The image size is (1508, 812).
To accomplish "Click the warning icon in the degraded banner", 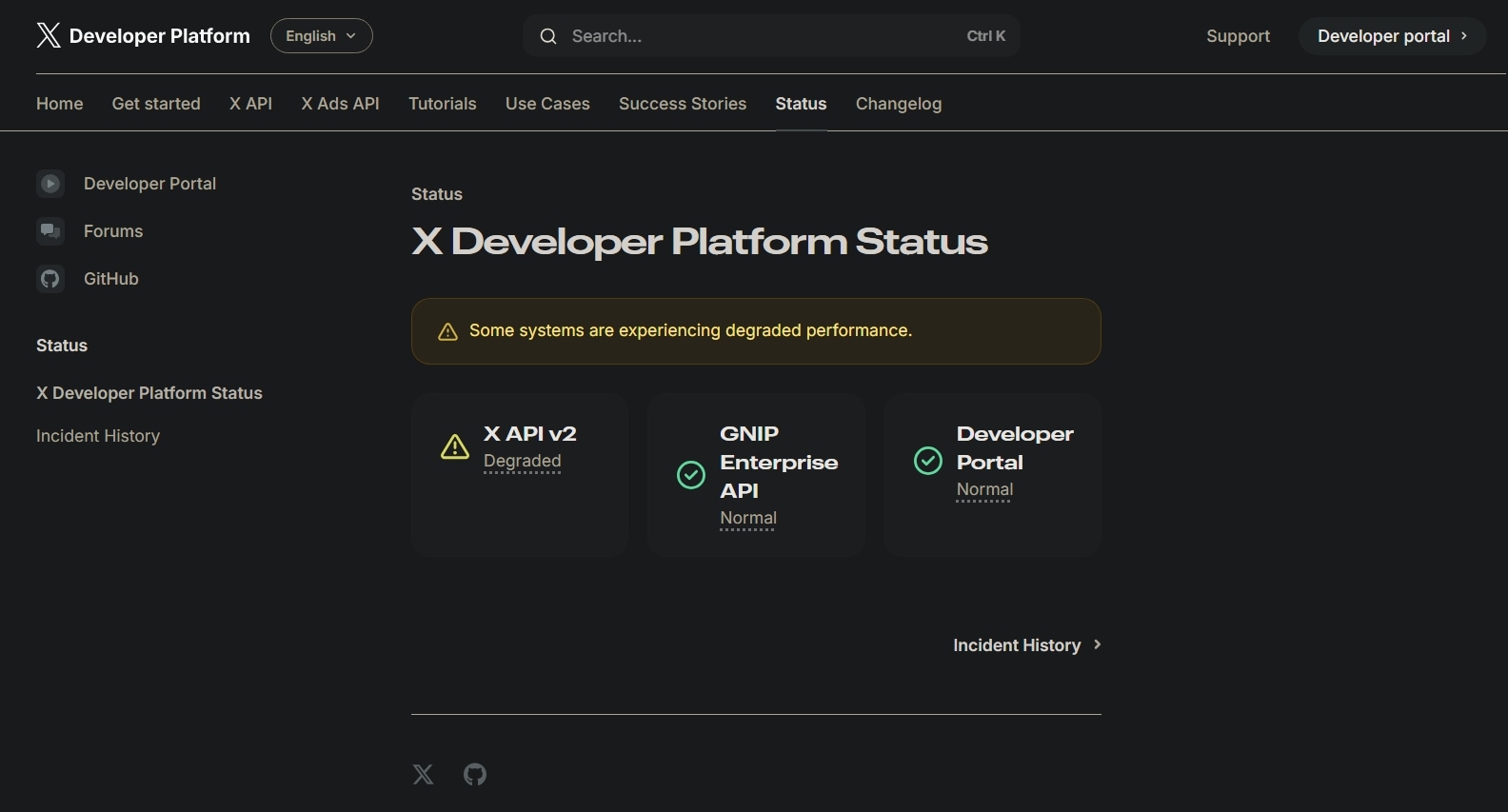I will point(447,331).
